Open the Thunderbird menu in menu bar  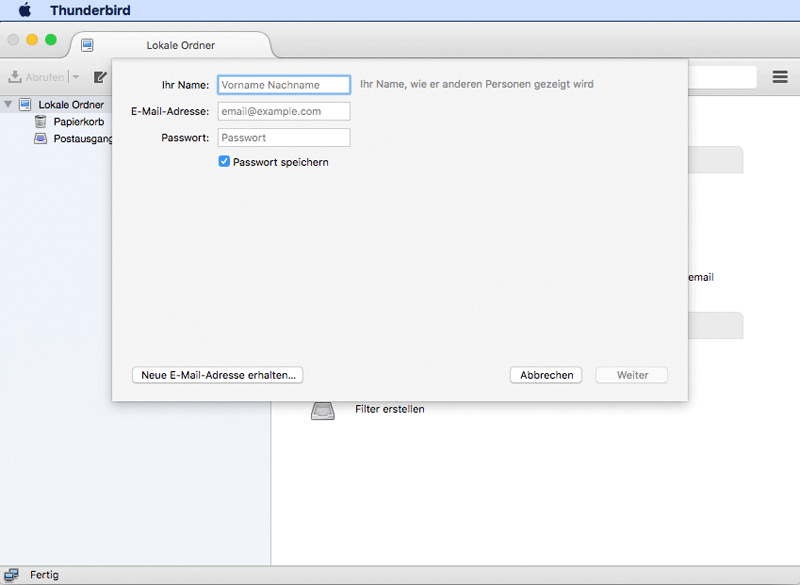coord(90,11)
